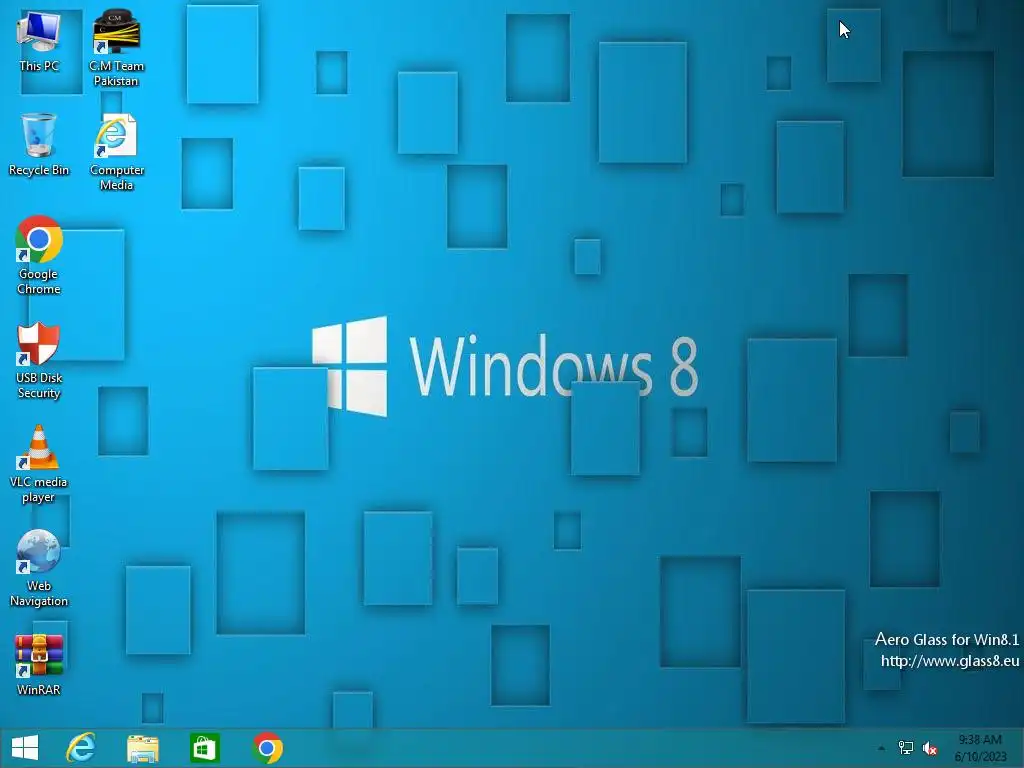The width and height of the screenshot is (1024, 768).
Task: Open the Windows Store taskbar icon
Action: [x=204, y=748]
